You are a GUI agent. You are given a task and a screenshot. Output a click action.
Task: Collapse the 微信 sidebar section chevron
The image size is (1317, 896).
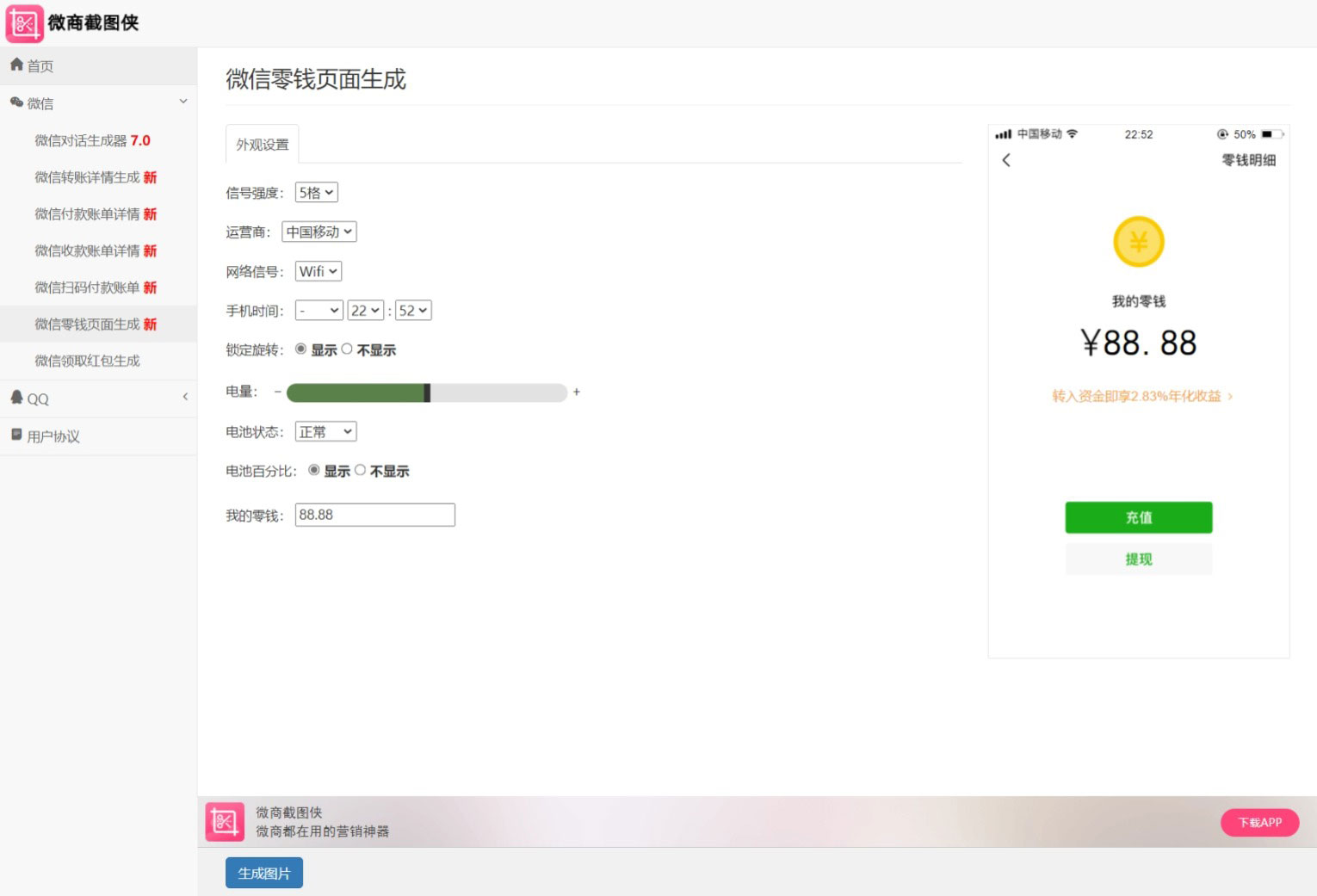pos(183,102)
